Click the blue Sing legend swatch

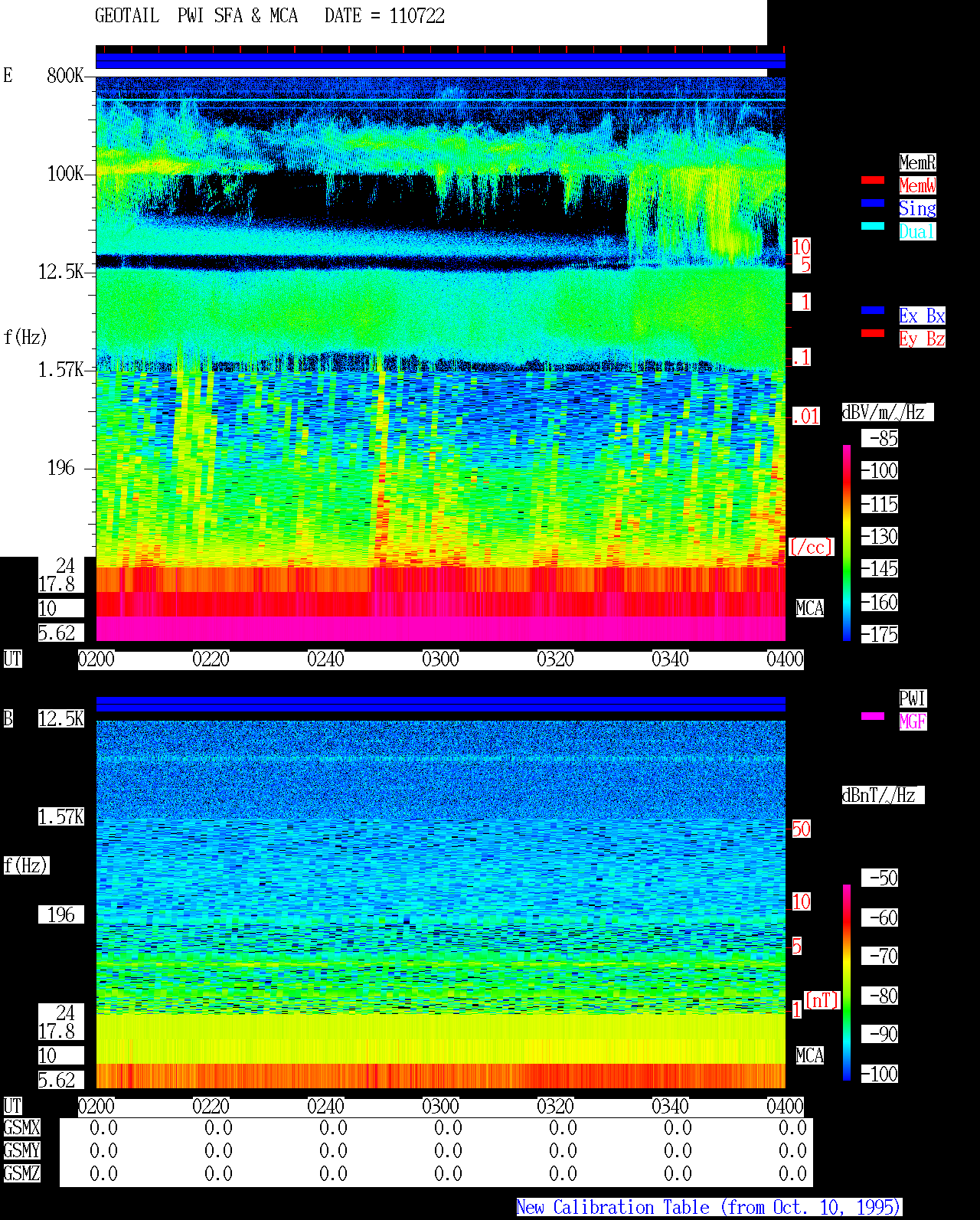[873, 203]
